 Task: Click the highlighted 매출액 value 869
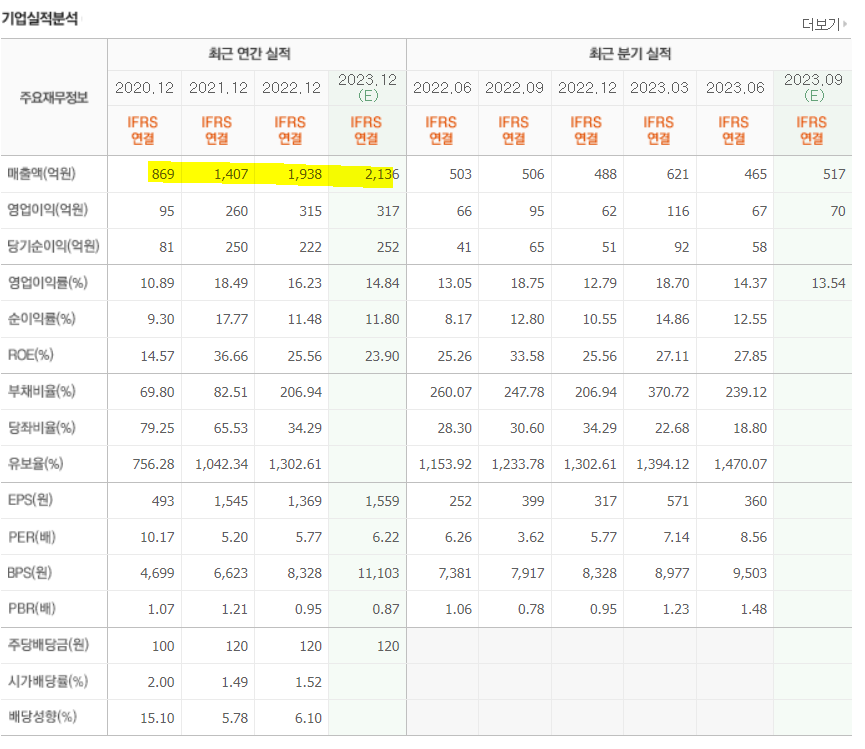[x=163, y=174]
